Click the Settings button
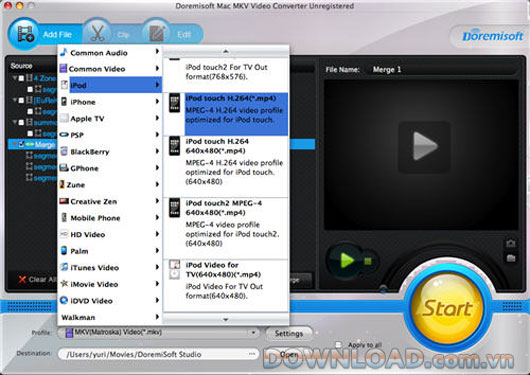Screen dimensions: 530x375 pyautogui.click(x=289, y=333)
